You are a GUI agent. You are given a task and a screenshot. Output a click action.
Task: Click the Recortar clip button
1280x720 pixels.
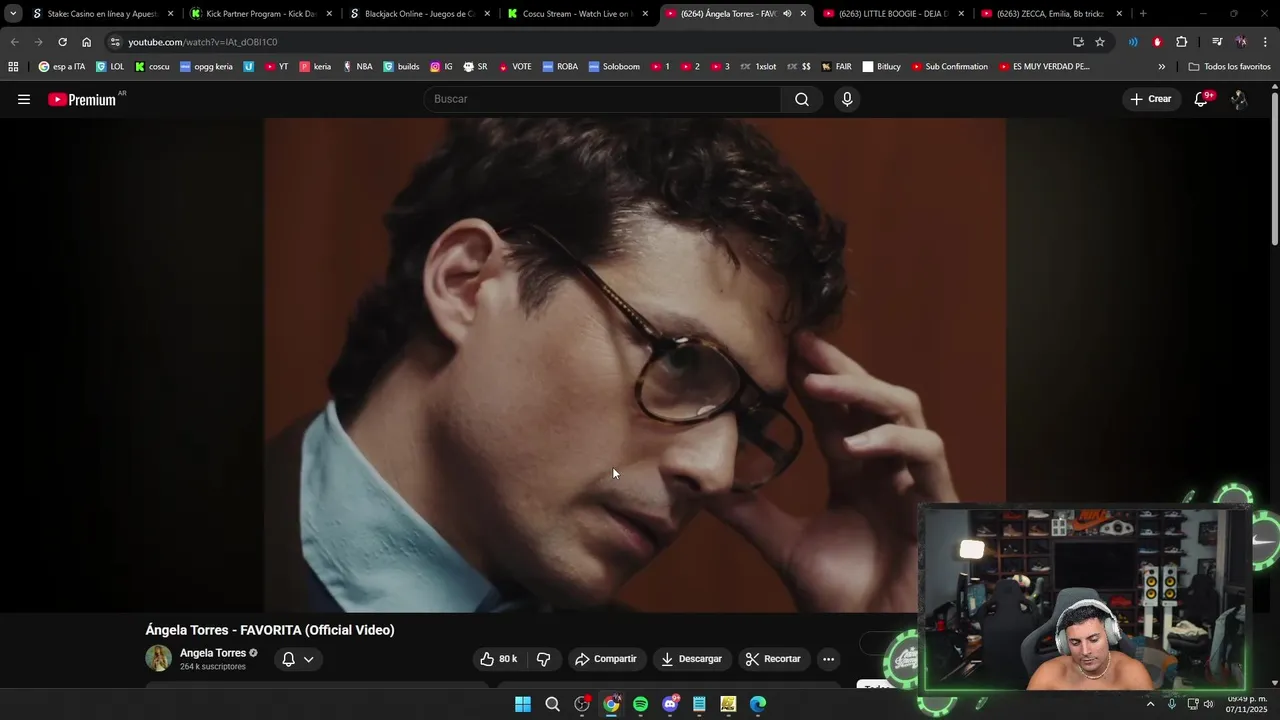774,659
